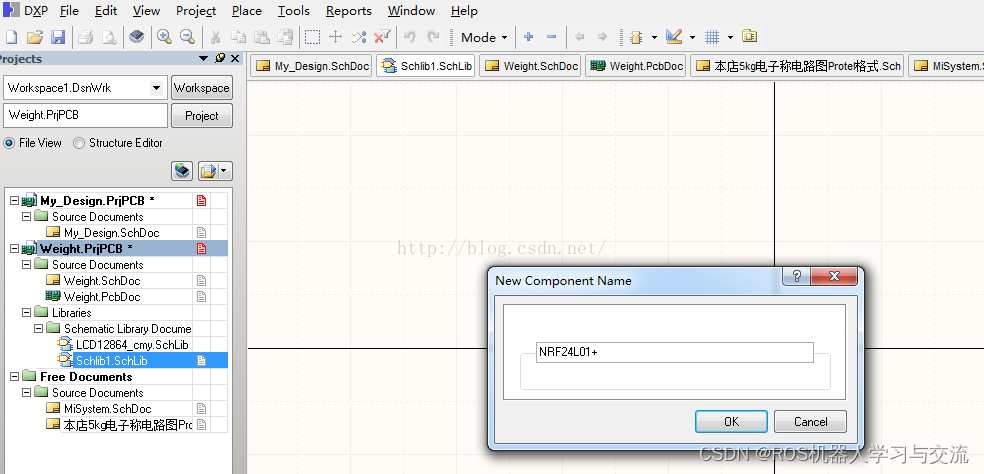This screenshot has width=984, height=474.
Task: Click Cancel in New Component Name dialog
Action: (810, 422)
